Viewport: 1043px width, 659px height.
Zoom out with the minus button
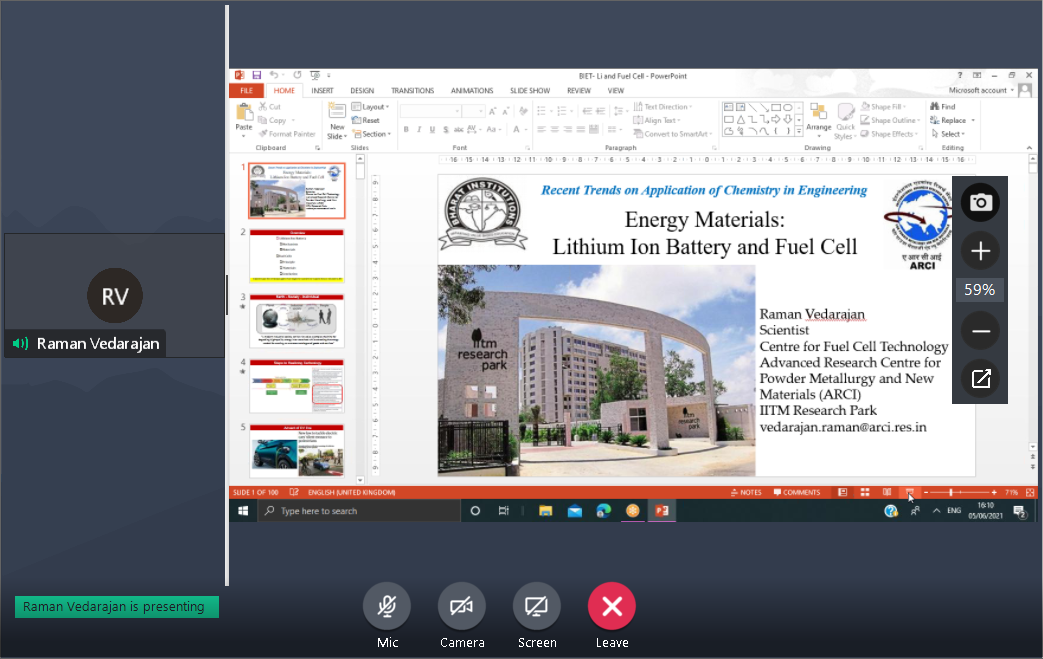[x=980, y=330]
